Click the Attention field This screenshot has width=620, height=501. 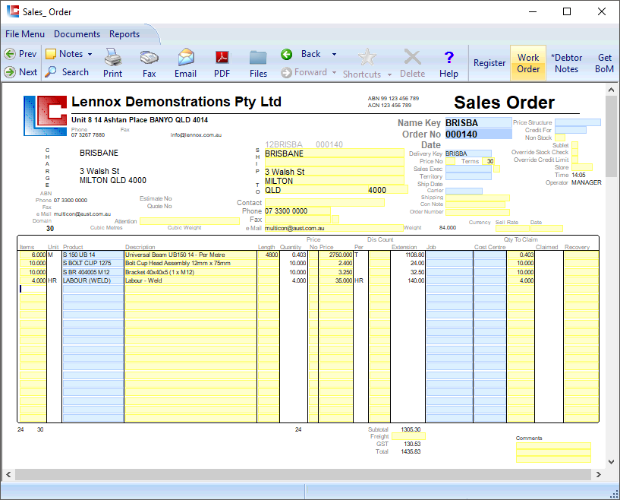[x=189, y=221]
